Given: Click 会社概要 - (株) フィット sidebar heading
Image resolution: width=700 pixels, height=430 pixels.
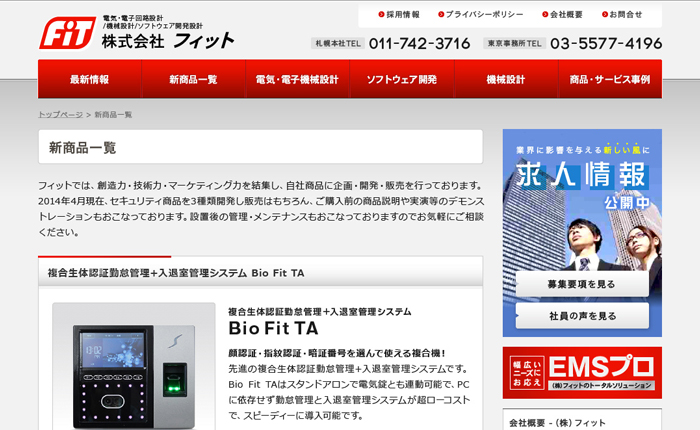Looking at the screenshot, I should click(x=557, y=422).
